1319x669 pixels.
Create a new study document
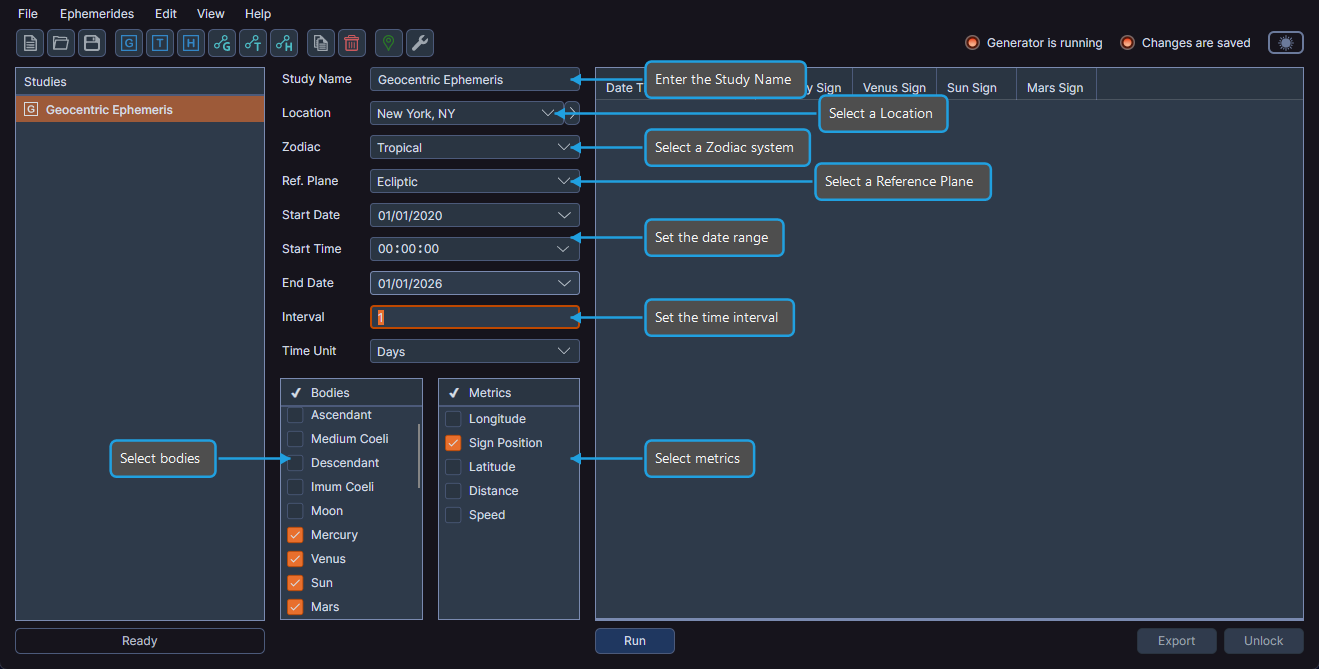[x=30, y=43]
